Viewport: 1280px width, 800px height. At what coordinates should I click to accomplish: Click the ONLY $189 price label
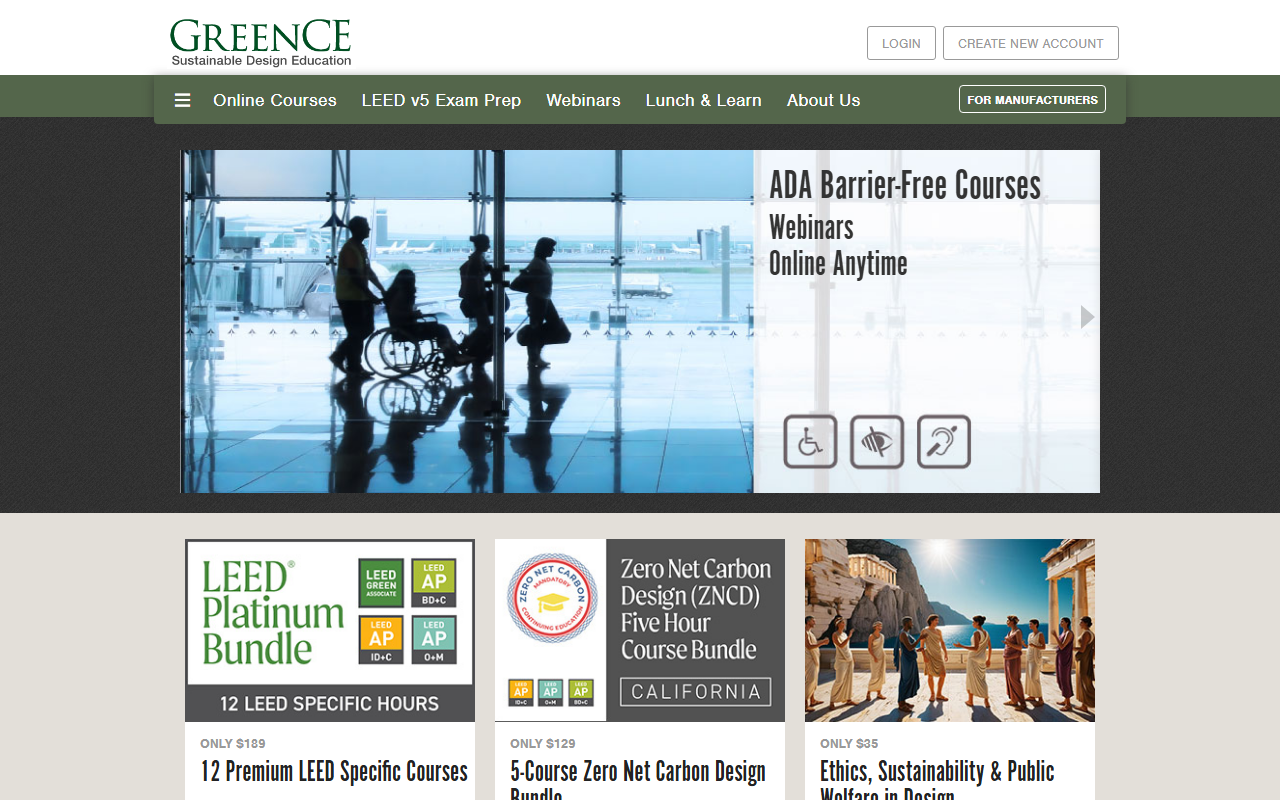click(233, 743)
